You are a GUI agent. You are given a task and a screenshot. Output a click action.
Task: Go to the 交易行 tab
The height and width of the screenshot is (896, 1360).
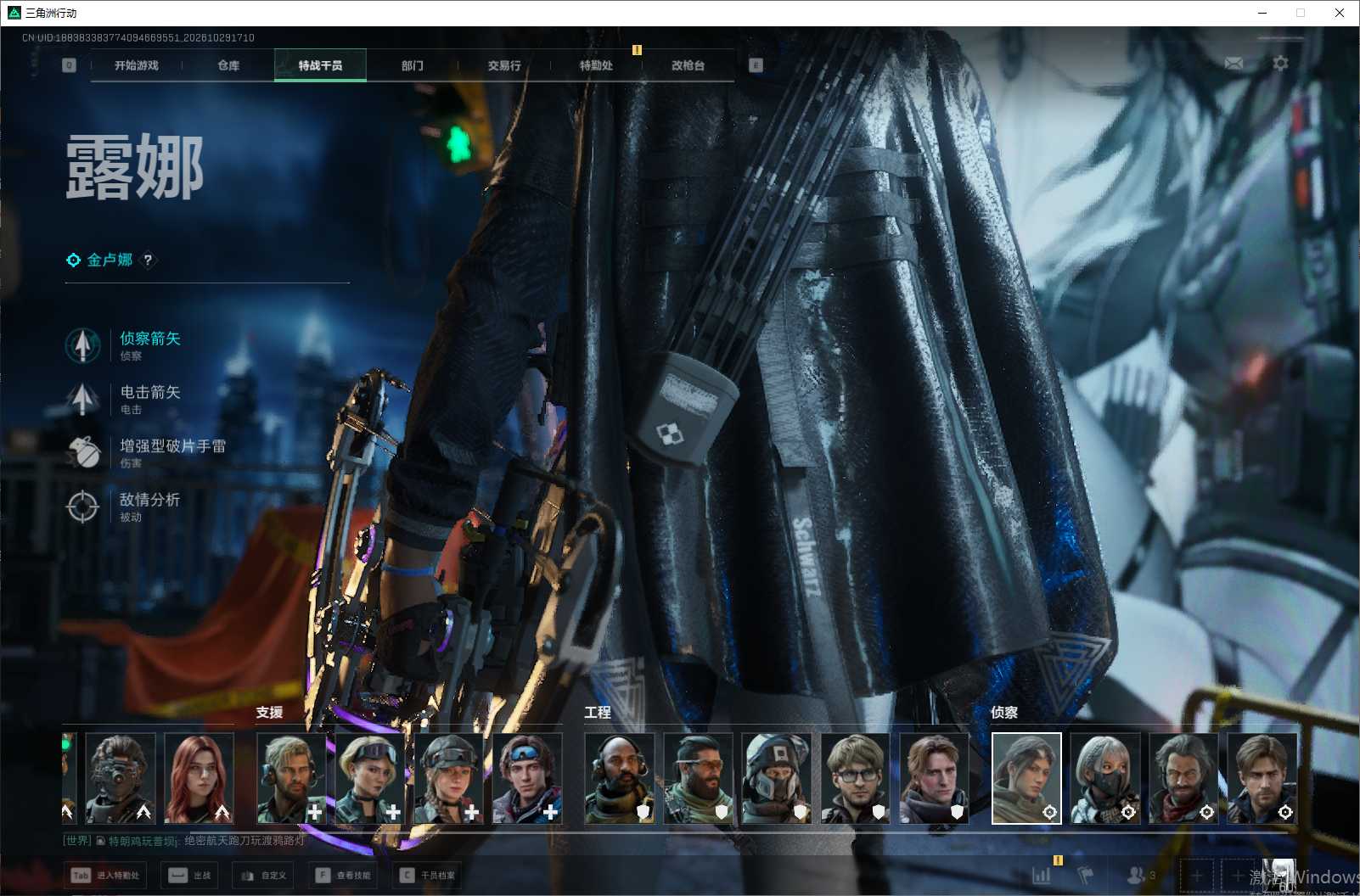504,65
